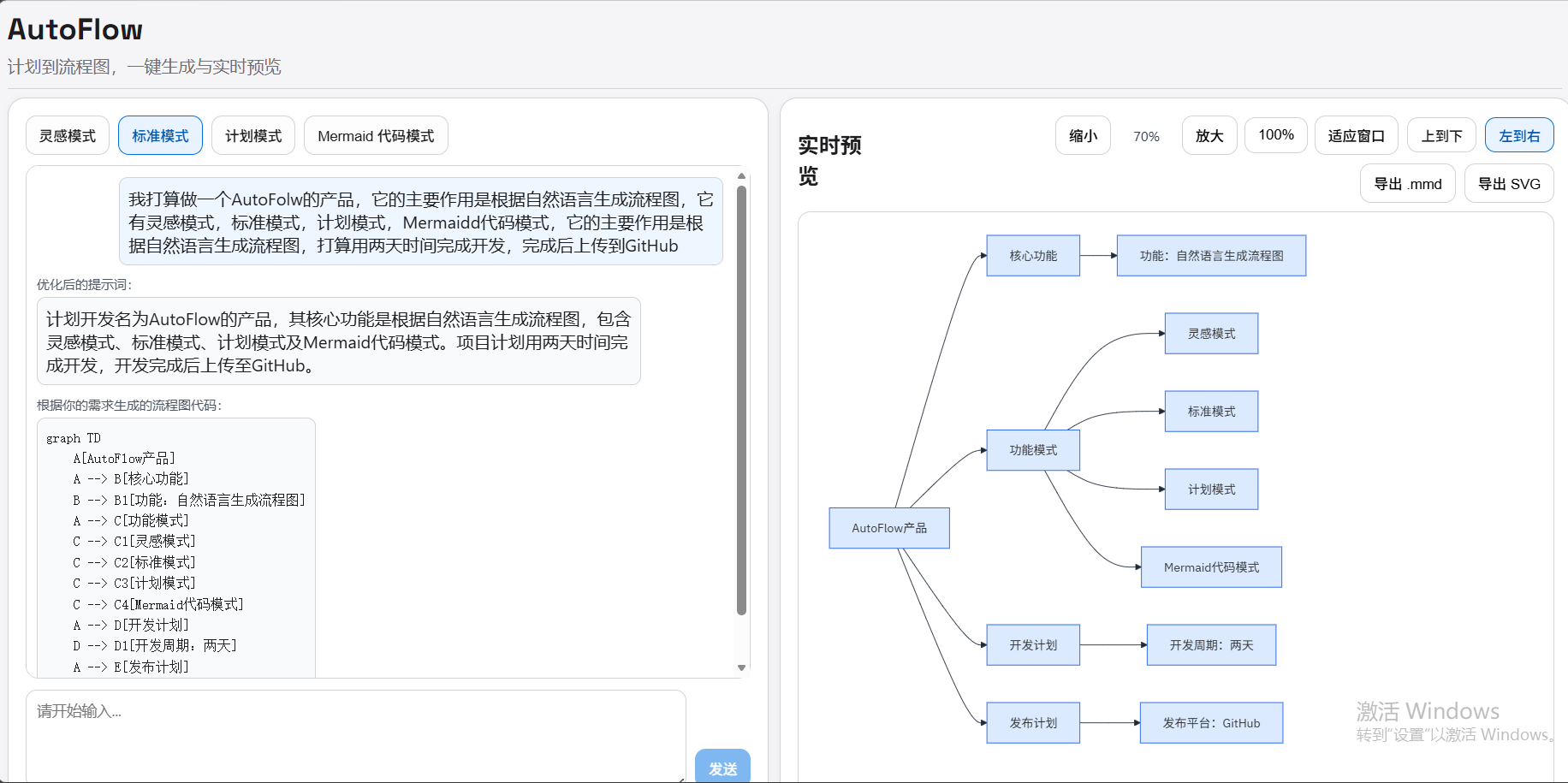Viewport: 1568px width, 783px height.
Task: Select the 发布计划 flowchart node
Action: pyautogui.click(x=1033, y=723)
